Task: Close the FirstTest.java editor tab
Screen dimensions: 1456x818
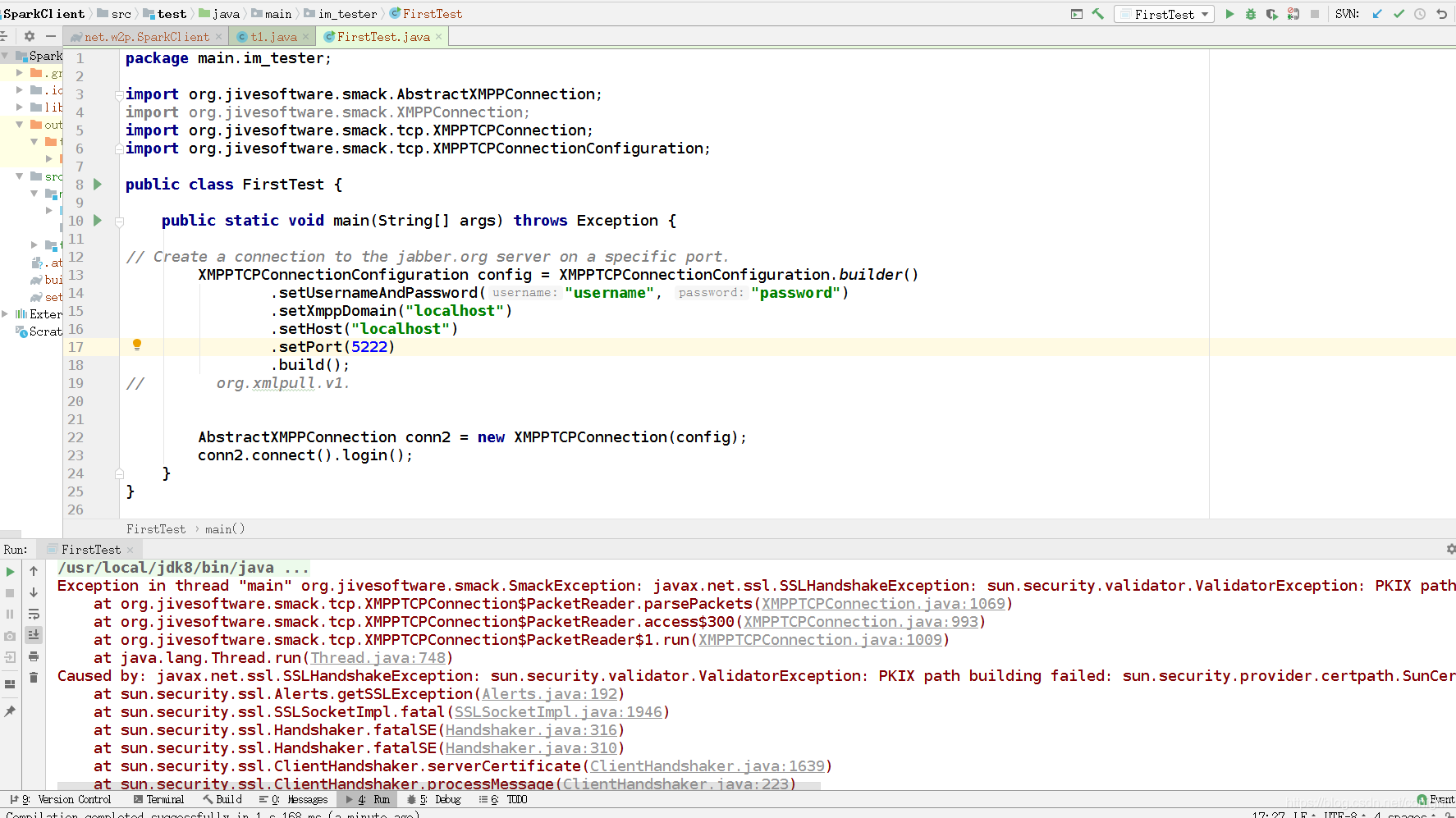Action: 439,37
